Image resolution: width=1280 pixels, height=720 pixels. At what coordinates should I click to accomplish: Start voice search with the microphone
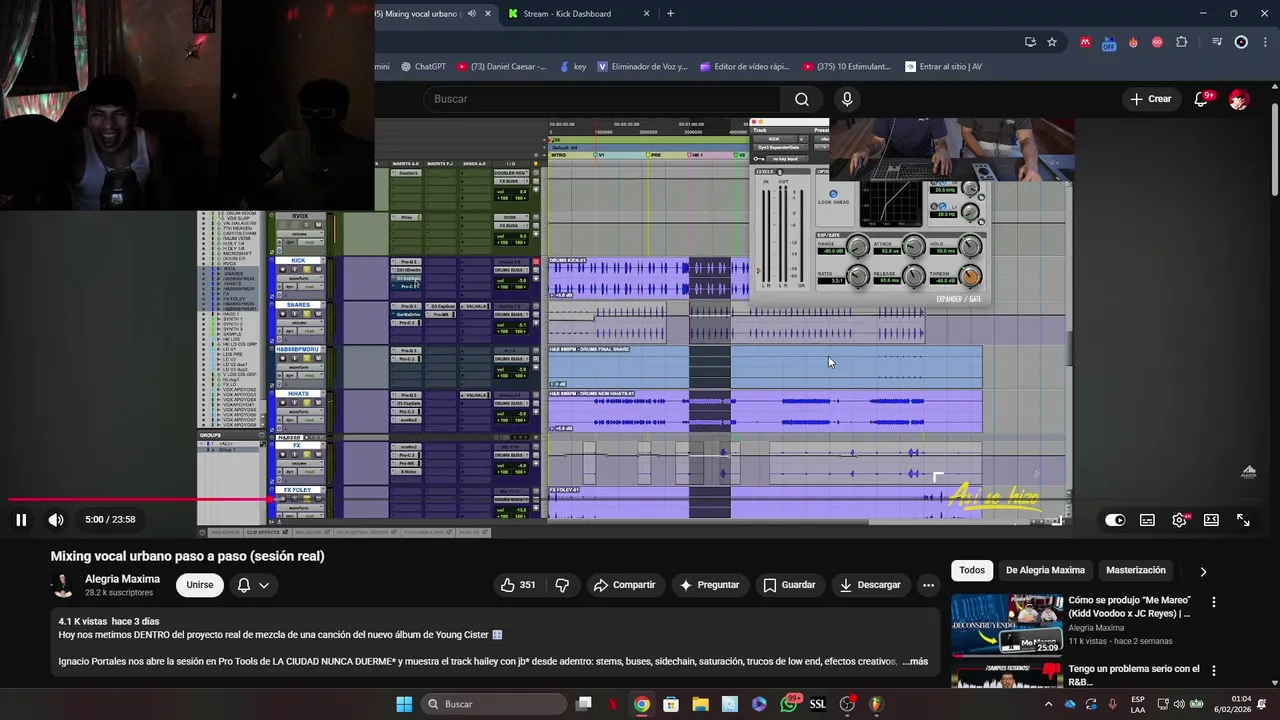pyautogui.click(x=847, y=99)
